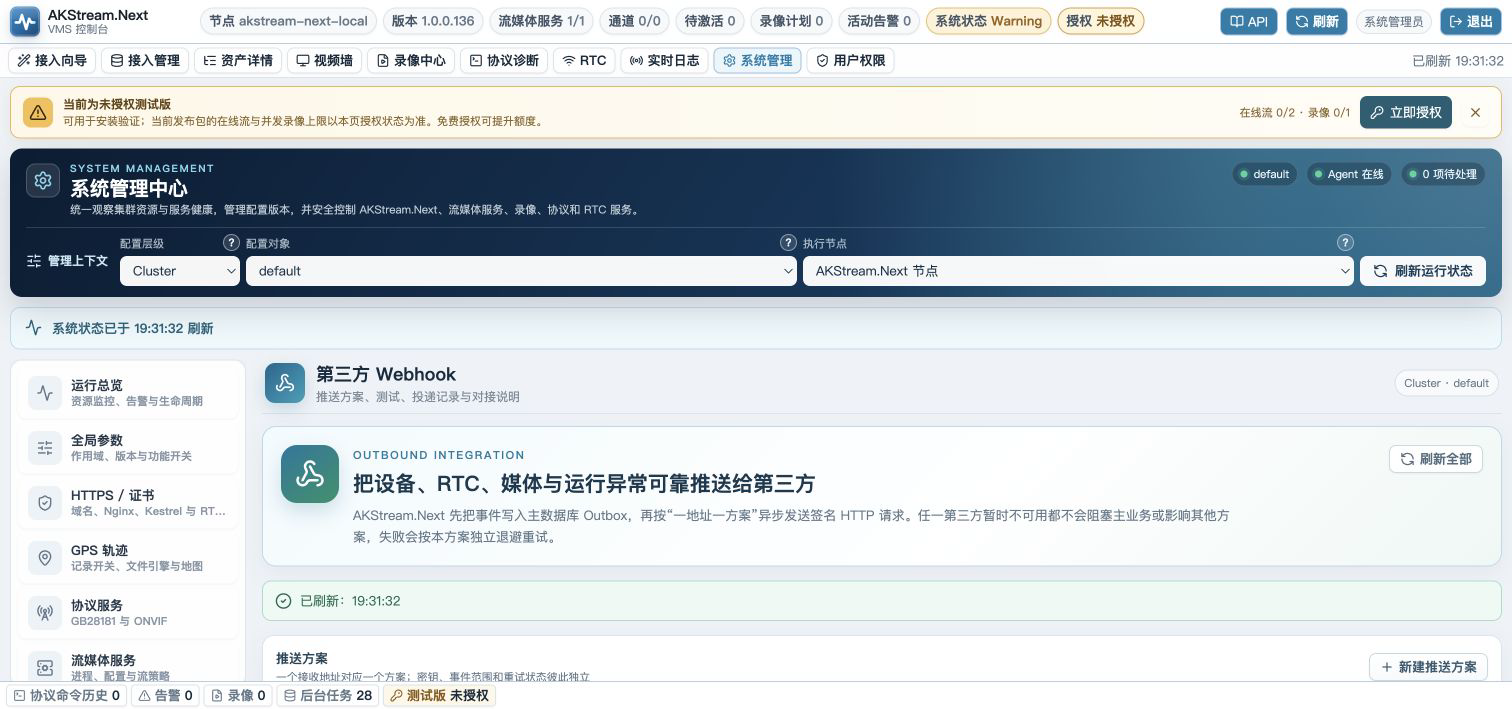Click 录像计划 0 chip
The image size is (1512, 709).
click(791, 21)
